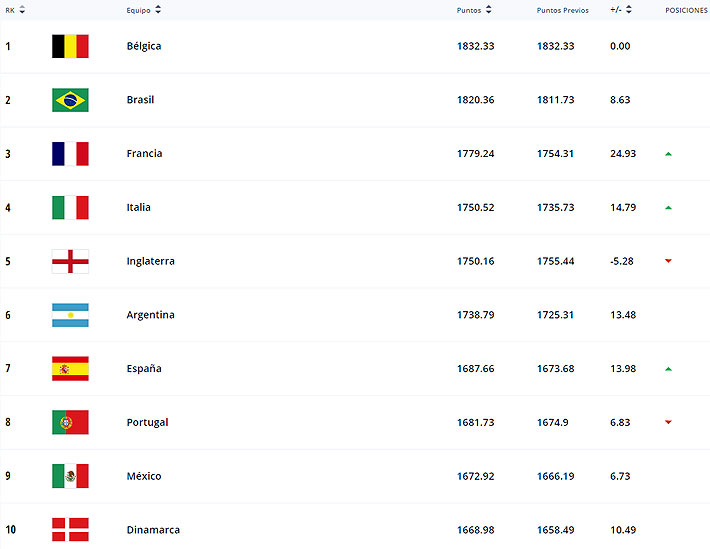The width and height of the screenshot is (710, 549).
Task: Click the Argentina flag icon
Action: coord(70,315)
